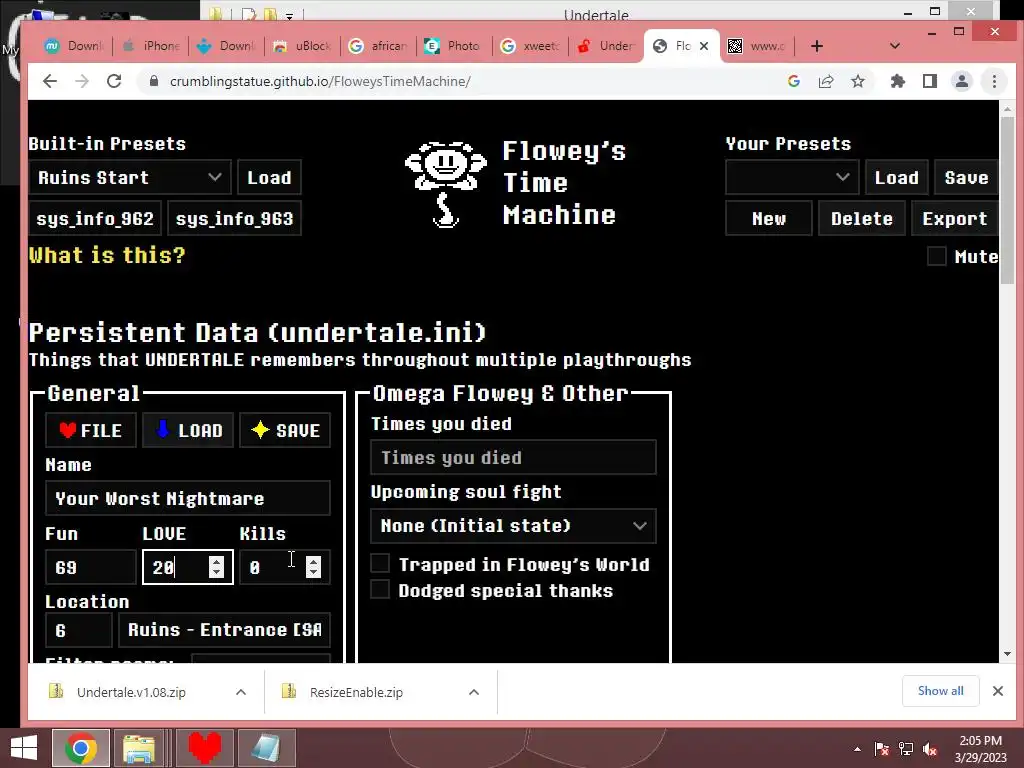The image size is (1024, 768).
Task: Open Undertale red heart taskbar icon
Action: [204, 748]
